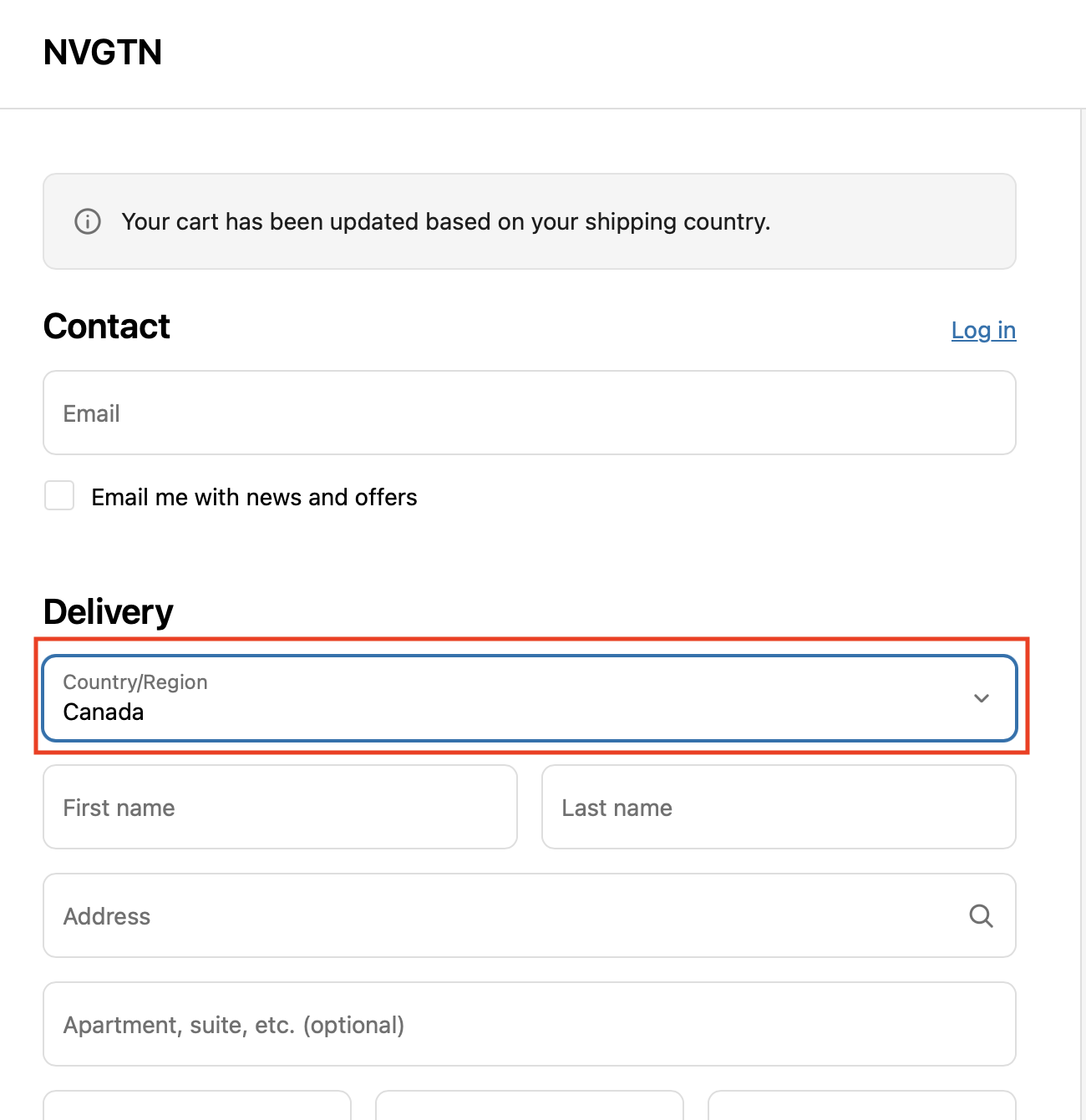The image size is (1086, 1120).
Task: Click into the First name field
Action: pos(280,808)
